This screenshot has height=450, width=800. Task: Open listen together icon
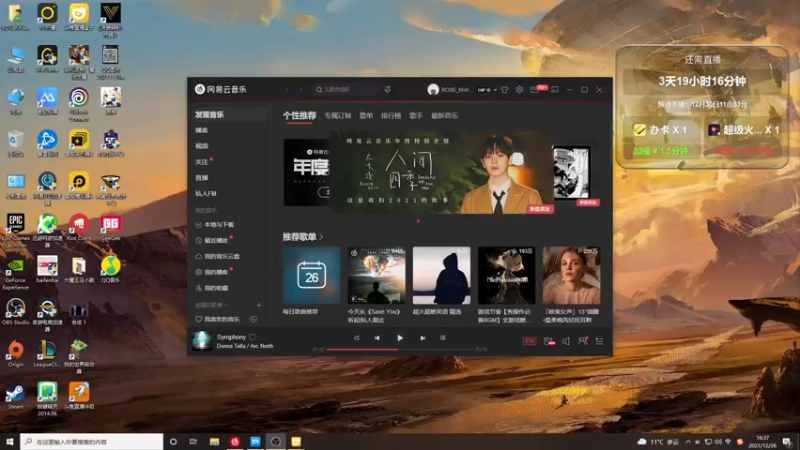coord(583,341)
